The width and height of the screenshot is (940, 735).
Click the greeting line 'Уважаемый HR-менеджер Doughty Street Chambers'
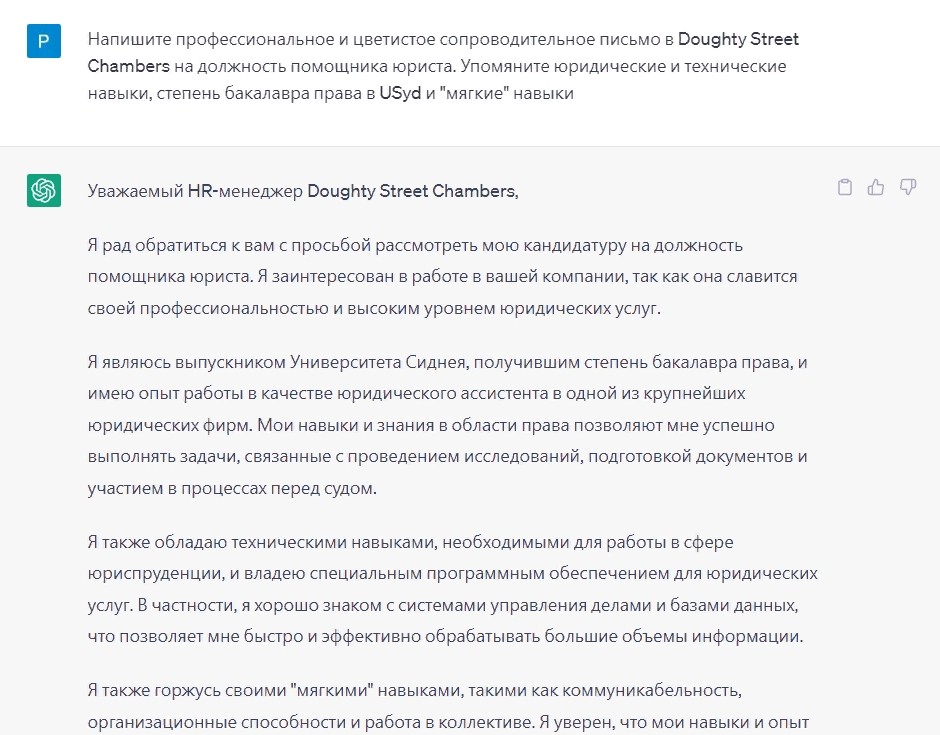[303, 191]
